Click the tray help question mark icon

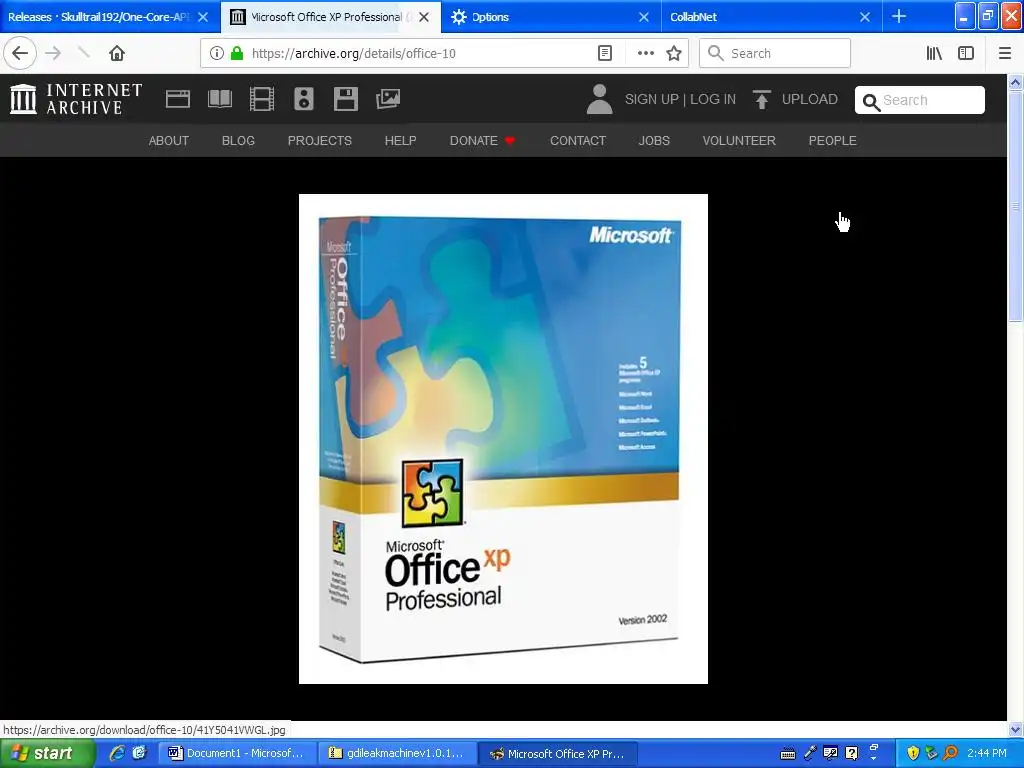pyautogui.click(x=852, y=753)
